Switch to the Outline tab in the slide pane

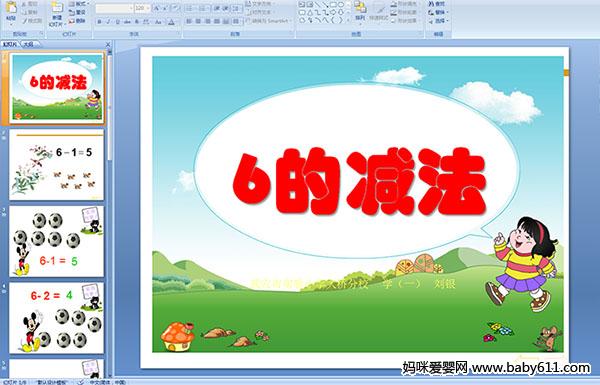[x=28, y=44]
